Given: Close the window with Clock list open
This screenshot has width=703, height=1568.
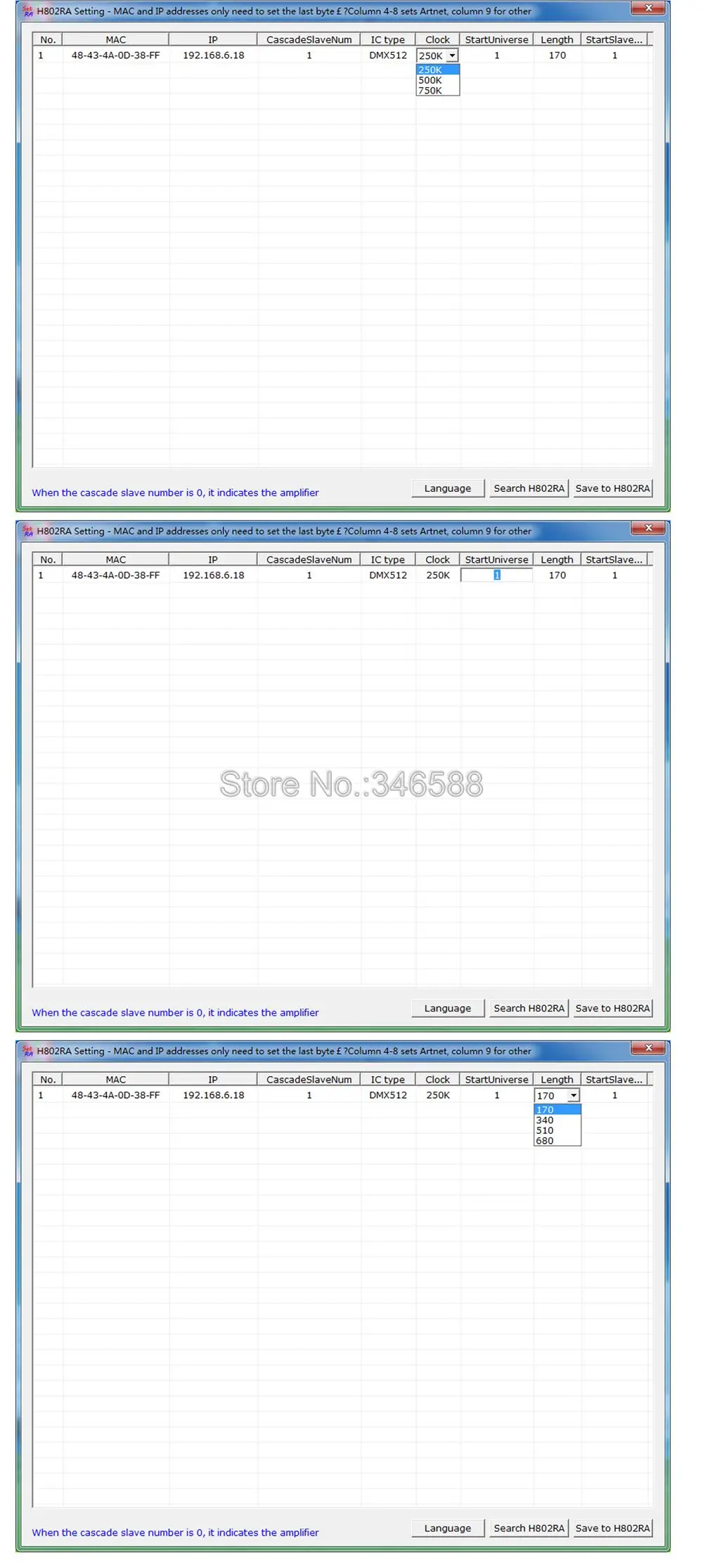Looking at the screenshot, I should 648,8.
